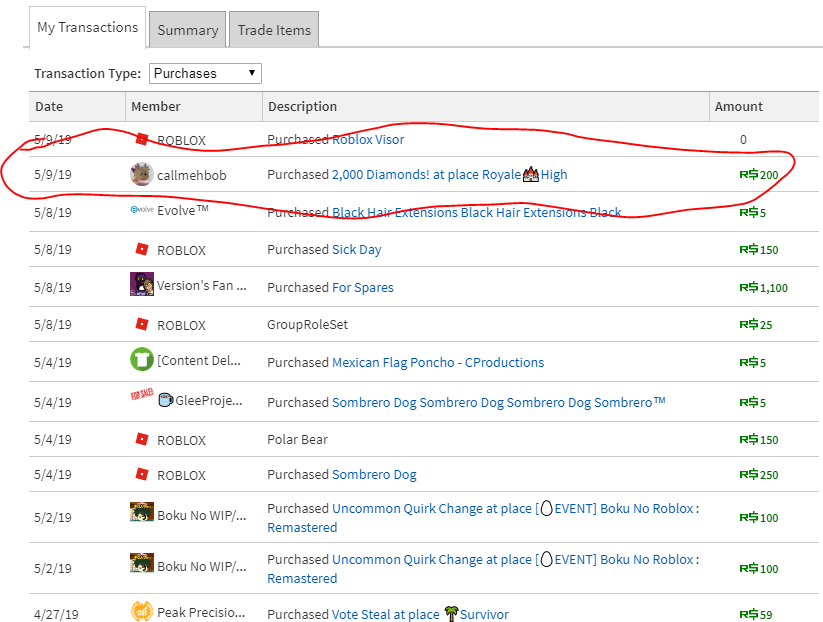Open the Sombrero Dog item link for R$250

tap(374, 475)
